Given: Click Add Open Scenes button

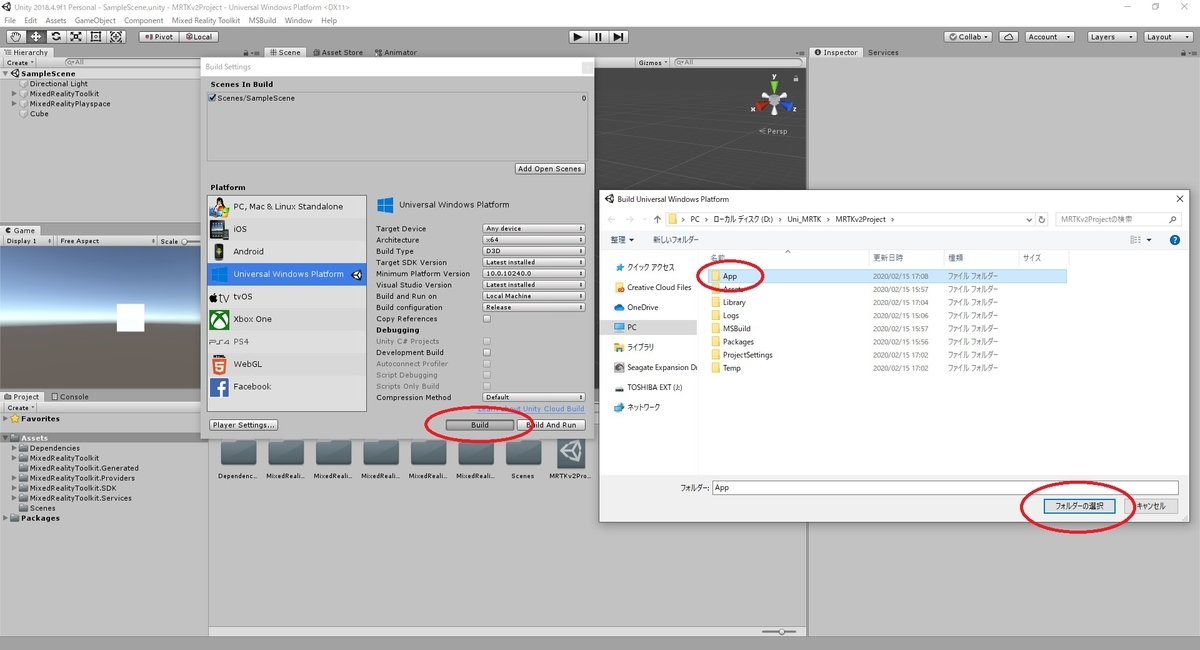Looking at the screenshot, I should 550,169.
